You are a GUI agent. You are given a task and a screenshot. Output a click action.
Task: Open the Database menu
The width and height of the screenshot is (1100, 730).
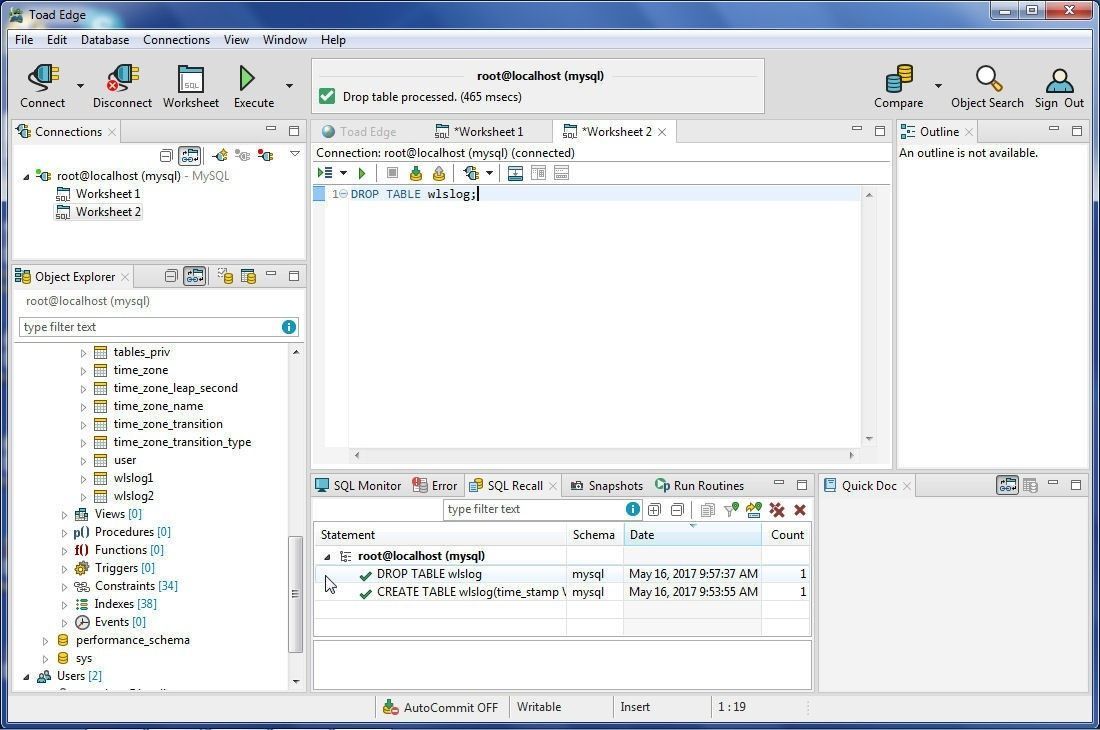coord(105,40)
